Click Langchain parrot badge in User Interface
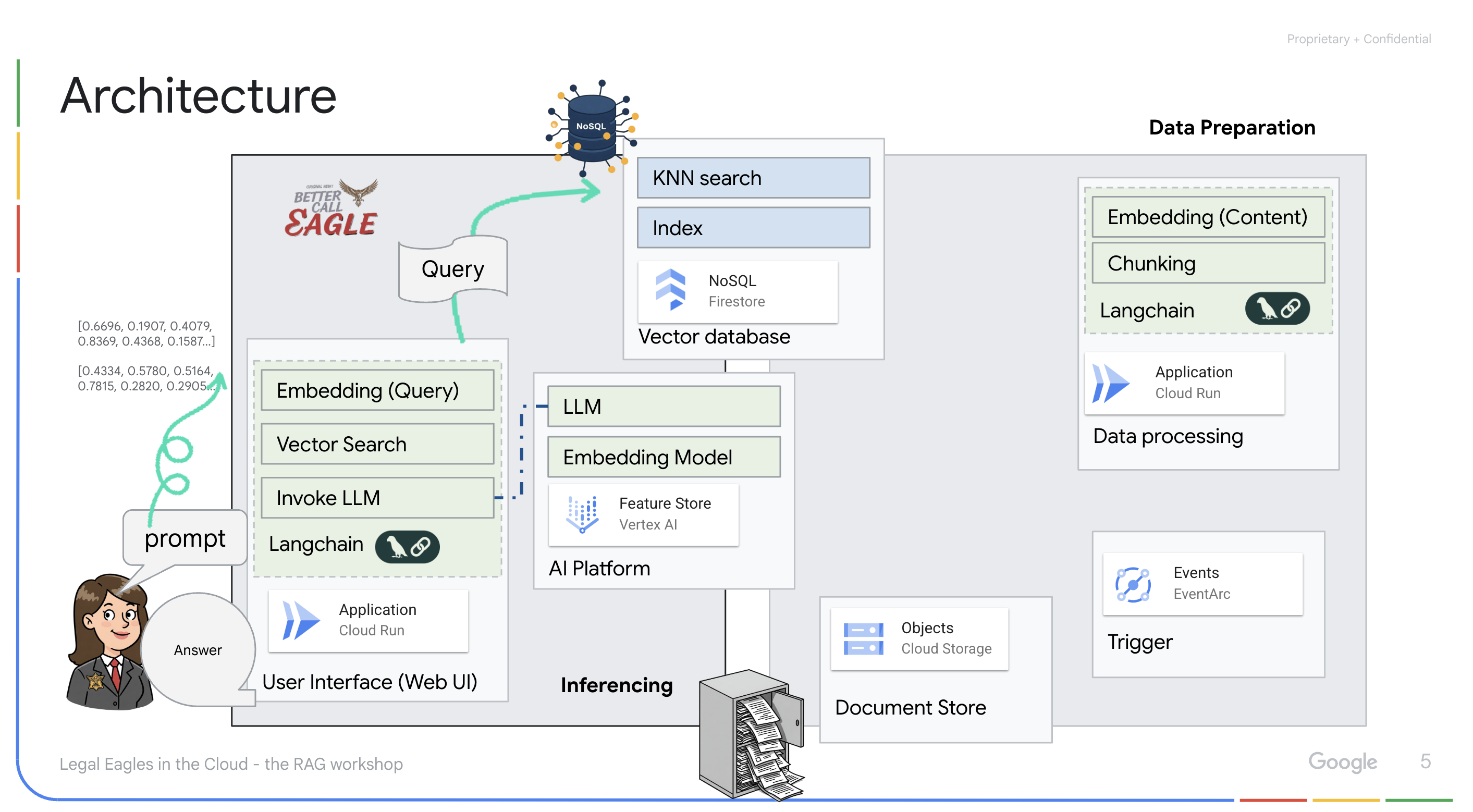The width and height of the screenshot is (1473, 812). [x=407, y=546]
